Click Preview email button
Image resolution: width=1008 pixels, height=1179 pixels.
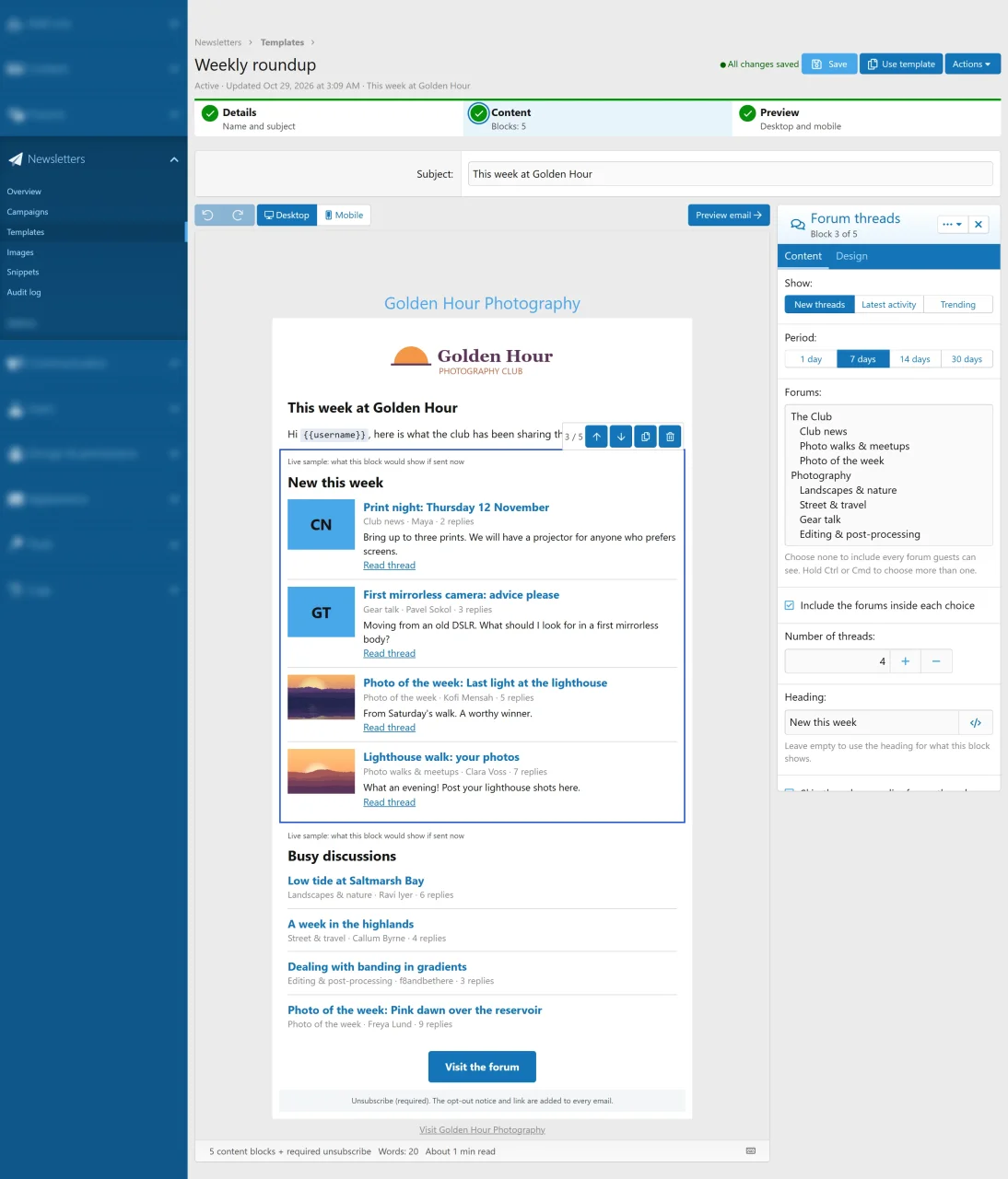tap(729, 216)
